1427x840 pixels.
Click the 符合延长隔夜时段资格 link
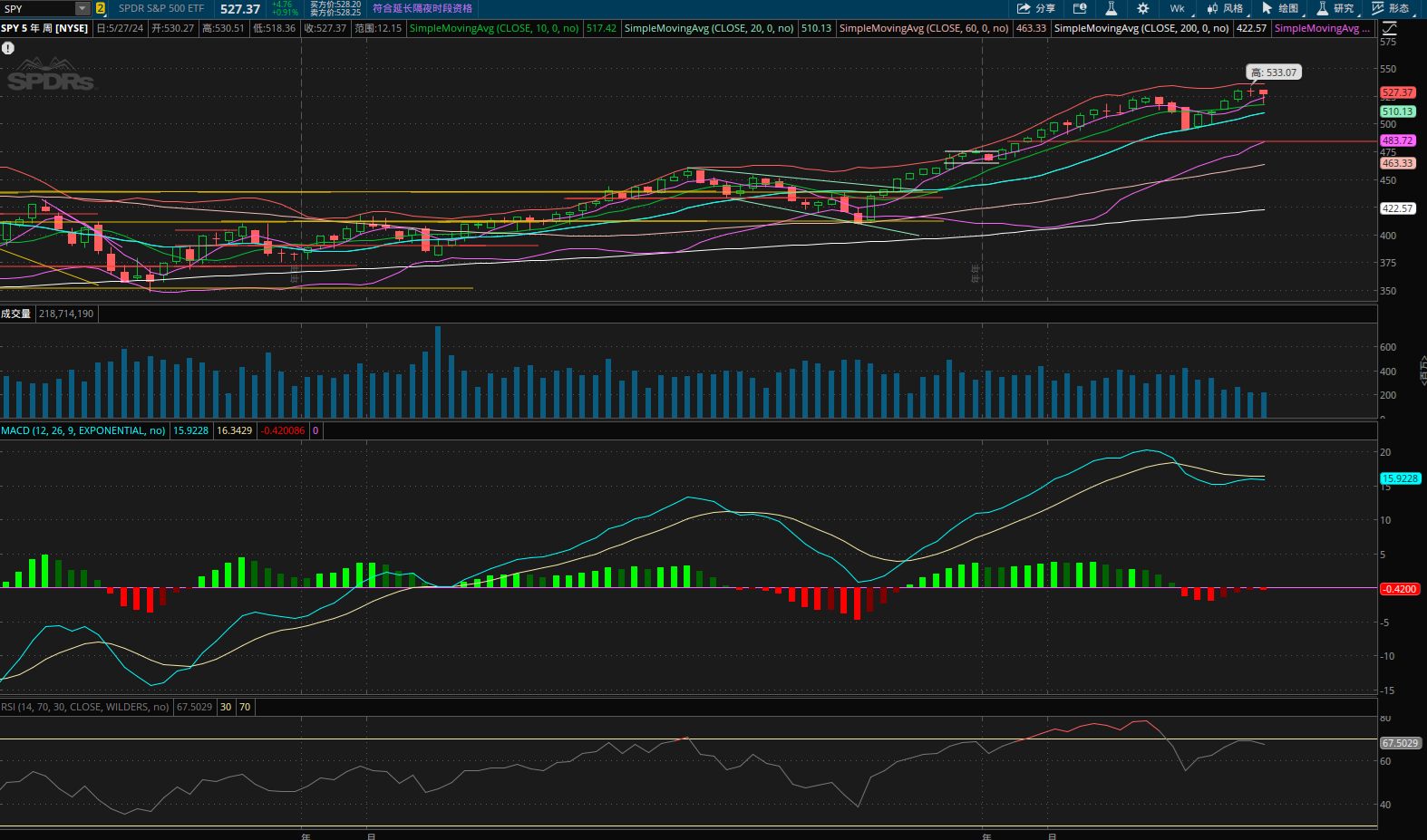[422, 8]
